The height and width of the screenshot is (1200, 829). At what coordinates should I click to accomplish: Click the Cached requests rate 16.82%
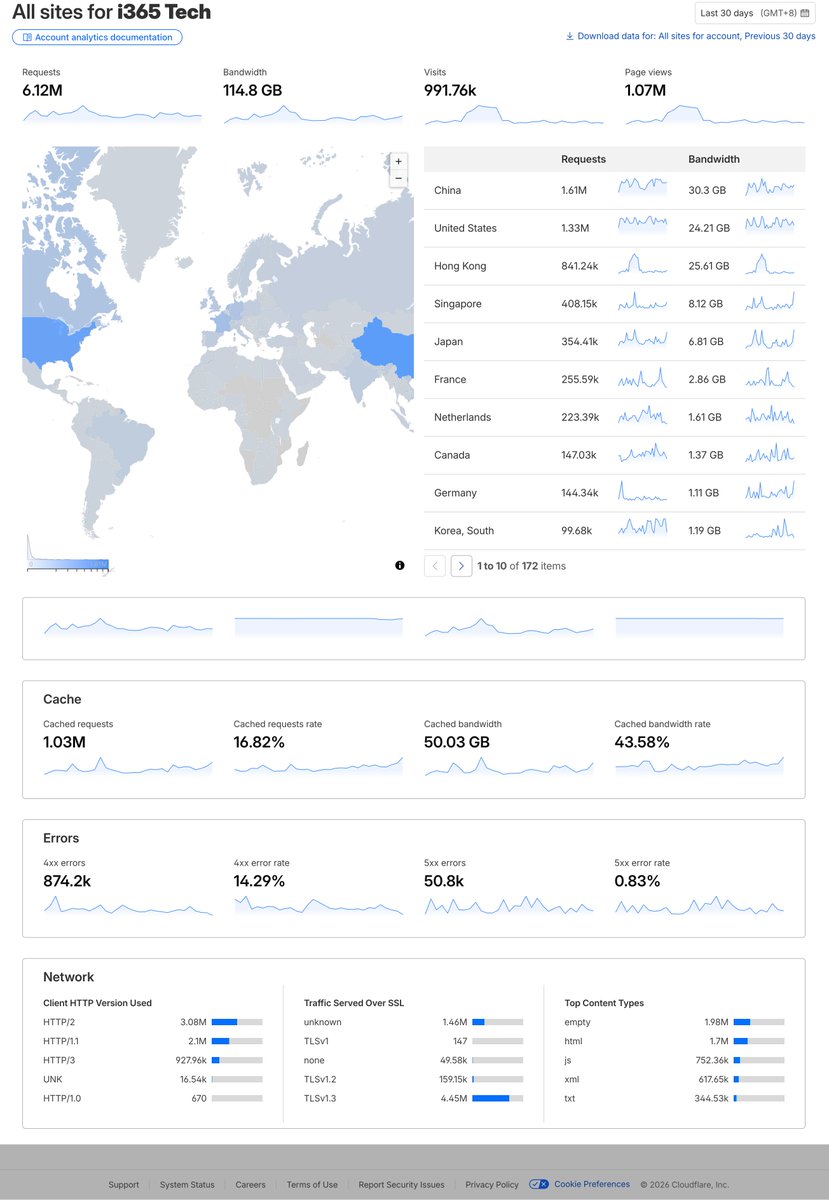click(x=259, y=742)
